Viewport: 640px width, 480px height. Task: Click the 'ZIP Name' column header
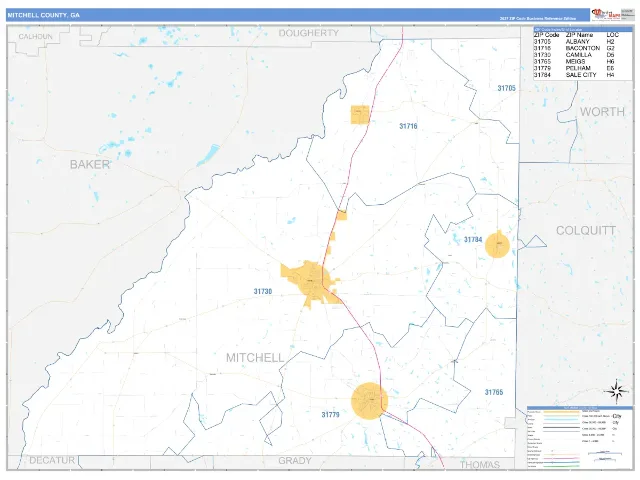pos(579,35)
